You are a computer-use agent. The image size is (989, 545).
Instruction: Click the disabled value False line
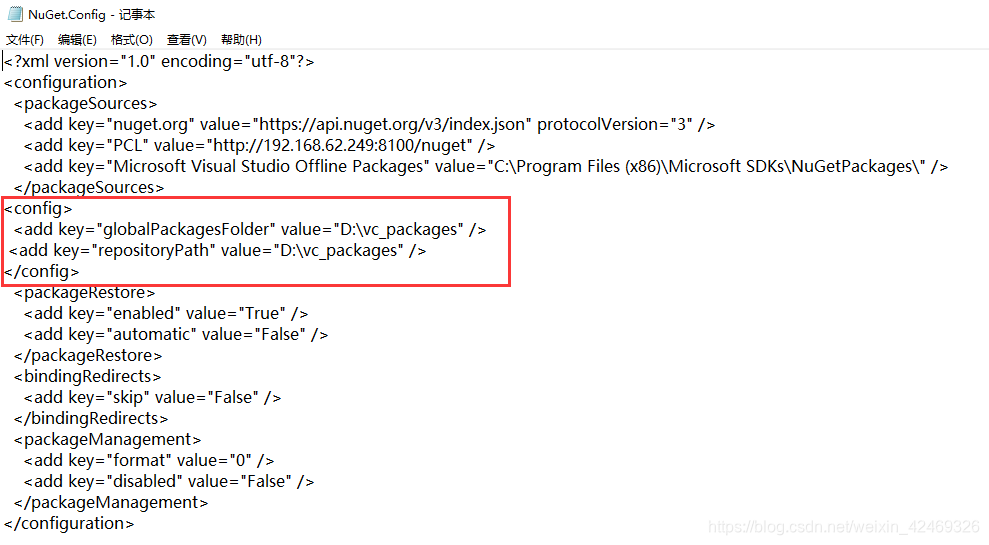169,481
